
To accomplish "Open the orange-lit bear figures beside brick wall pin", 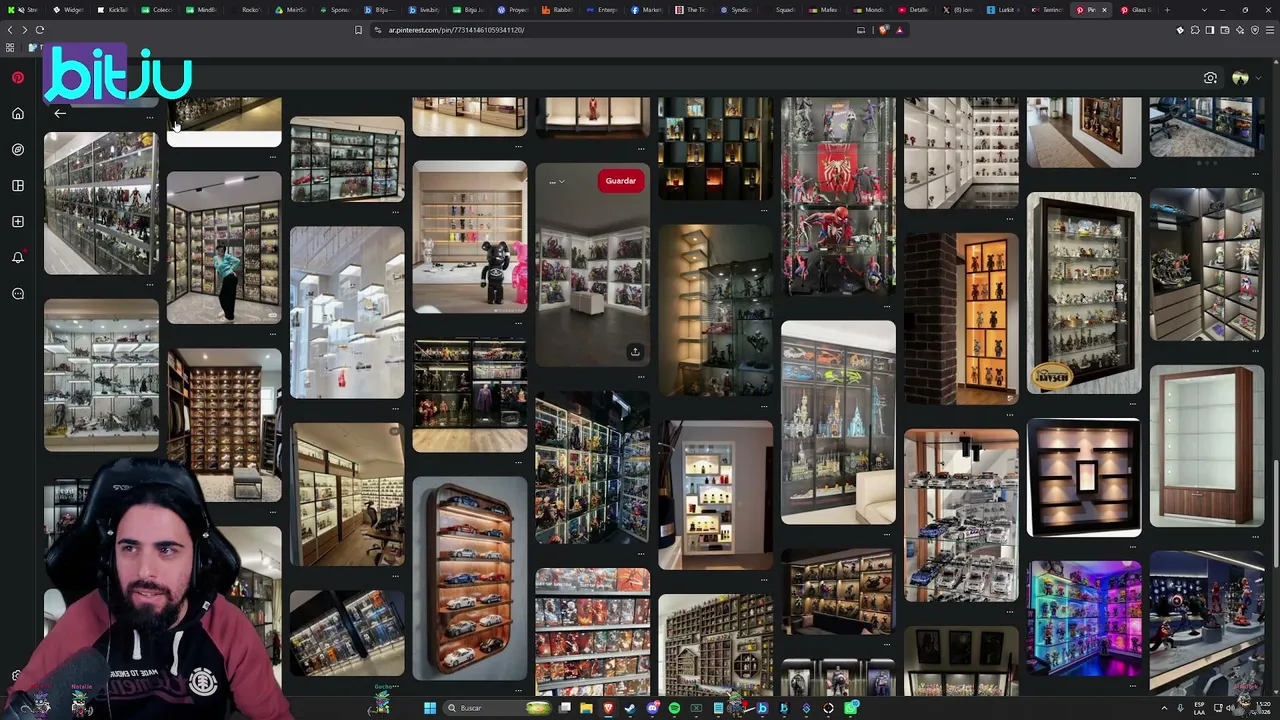I will (961, 319).
